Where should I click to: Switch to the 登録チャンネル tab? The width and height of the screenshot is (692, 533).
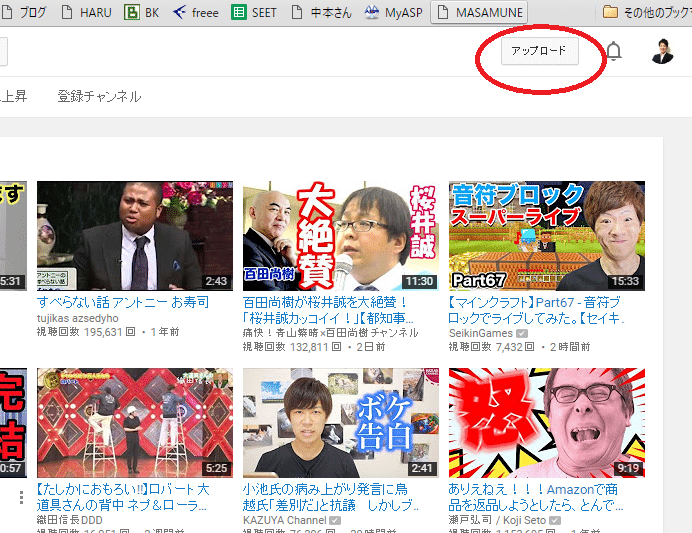coord(99,97)
